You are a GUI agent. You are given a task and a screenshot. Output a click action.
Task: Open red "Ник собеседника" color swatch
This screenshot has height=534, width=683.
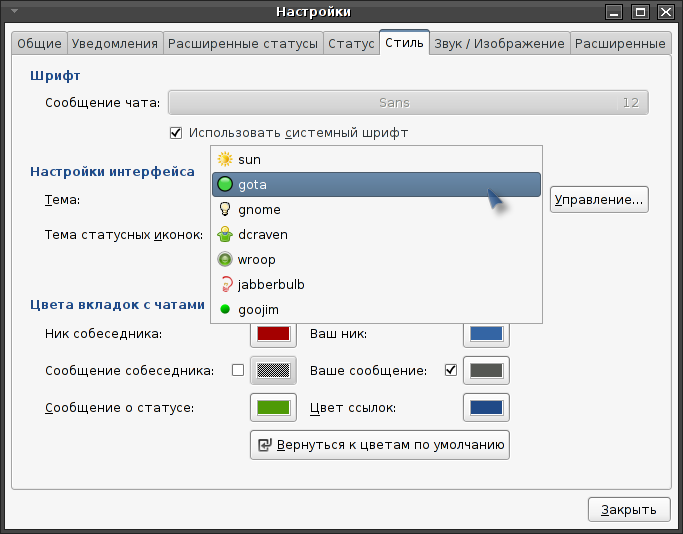(273, 334)
